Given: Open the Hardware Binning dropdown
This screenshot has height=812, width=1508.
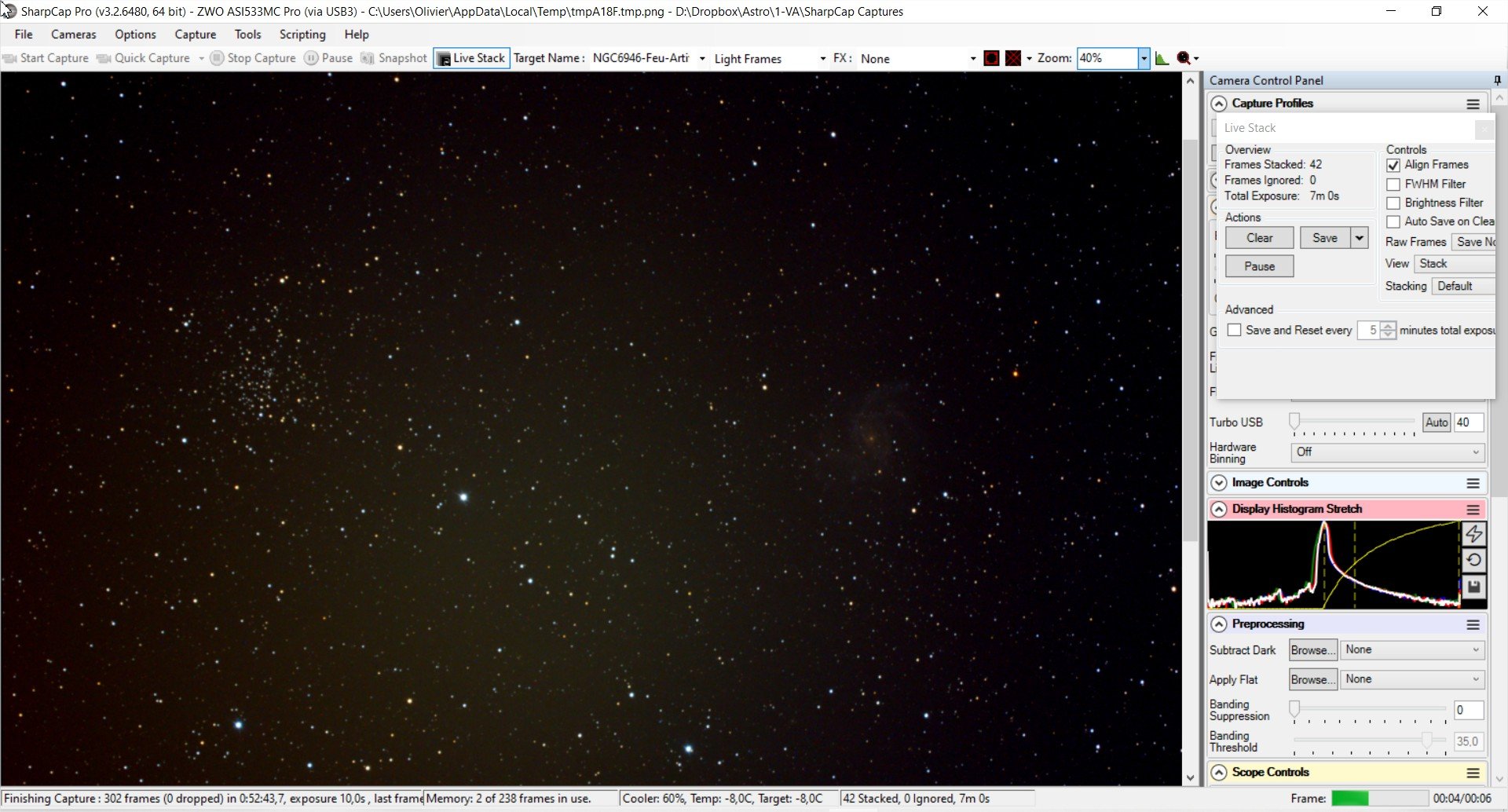Looking at the screenshot, I should point(1387,452).
